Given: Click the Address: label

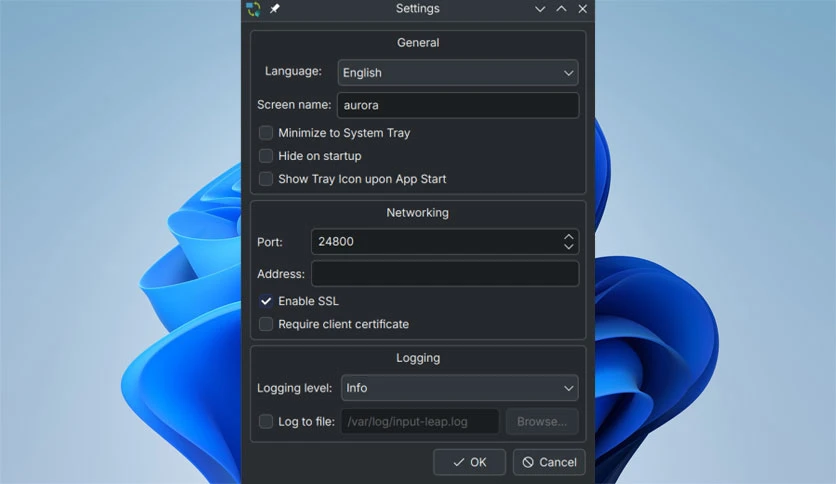Looking at the screenshot, I should (x=281, y=274).
